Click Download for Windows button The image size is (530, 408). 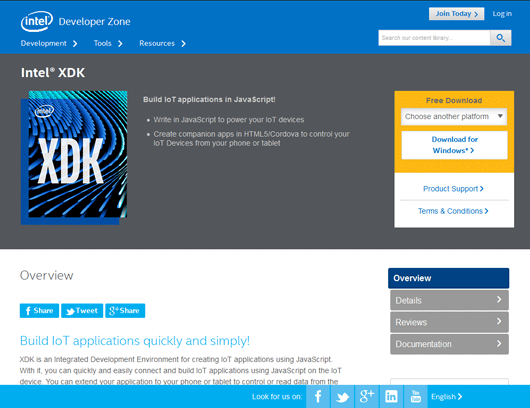tap(454, 145)
